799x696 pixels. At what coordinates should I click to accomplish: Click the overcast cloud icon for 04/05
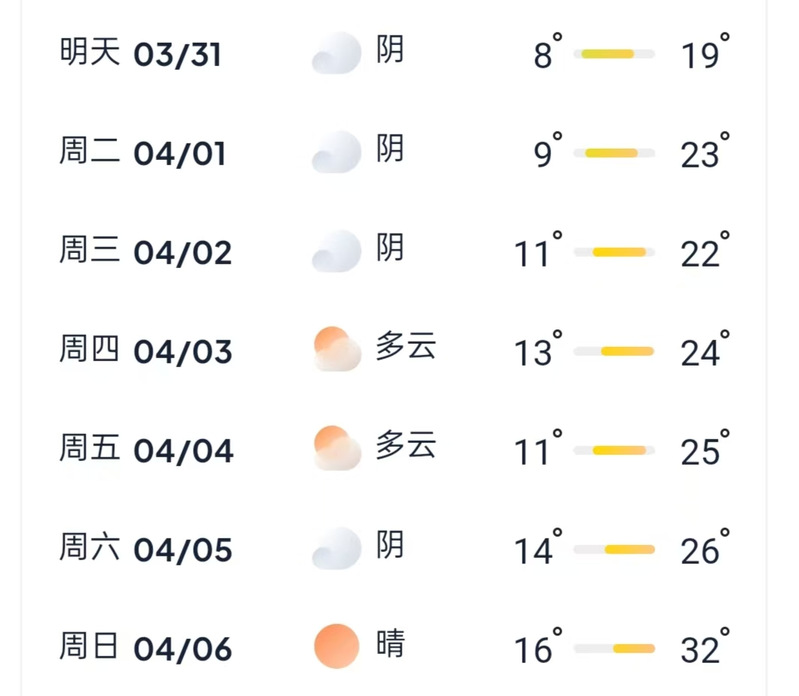337,548
